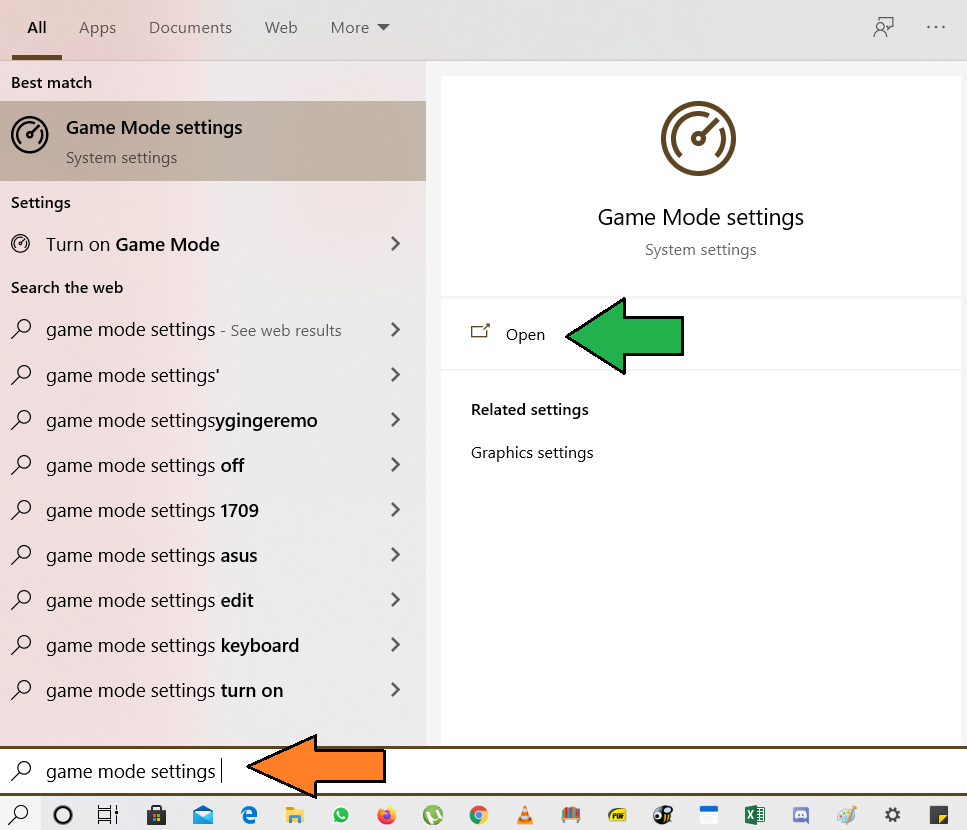Open Task View in the taskbar
967x830 pixels.
(x=108, y=815)
